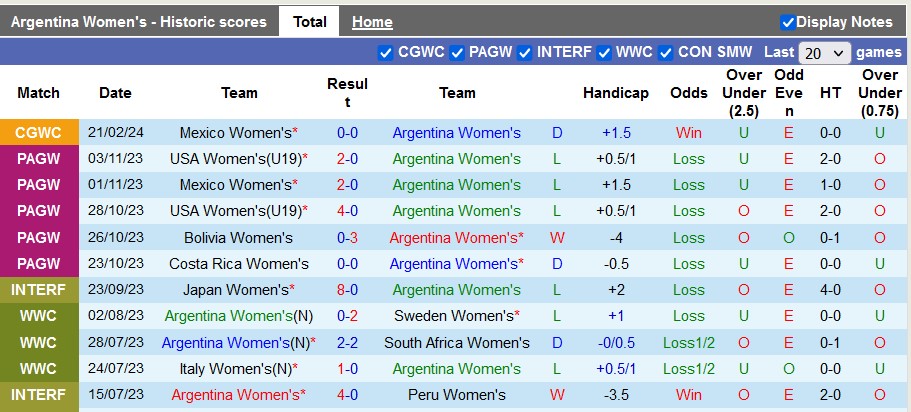Open the Last 20 games dropdown
The height and width of the screenshot is (412, 911).
[x=825, y=53]
